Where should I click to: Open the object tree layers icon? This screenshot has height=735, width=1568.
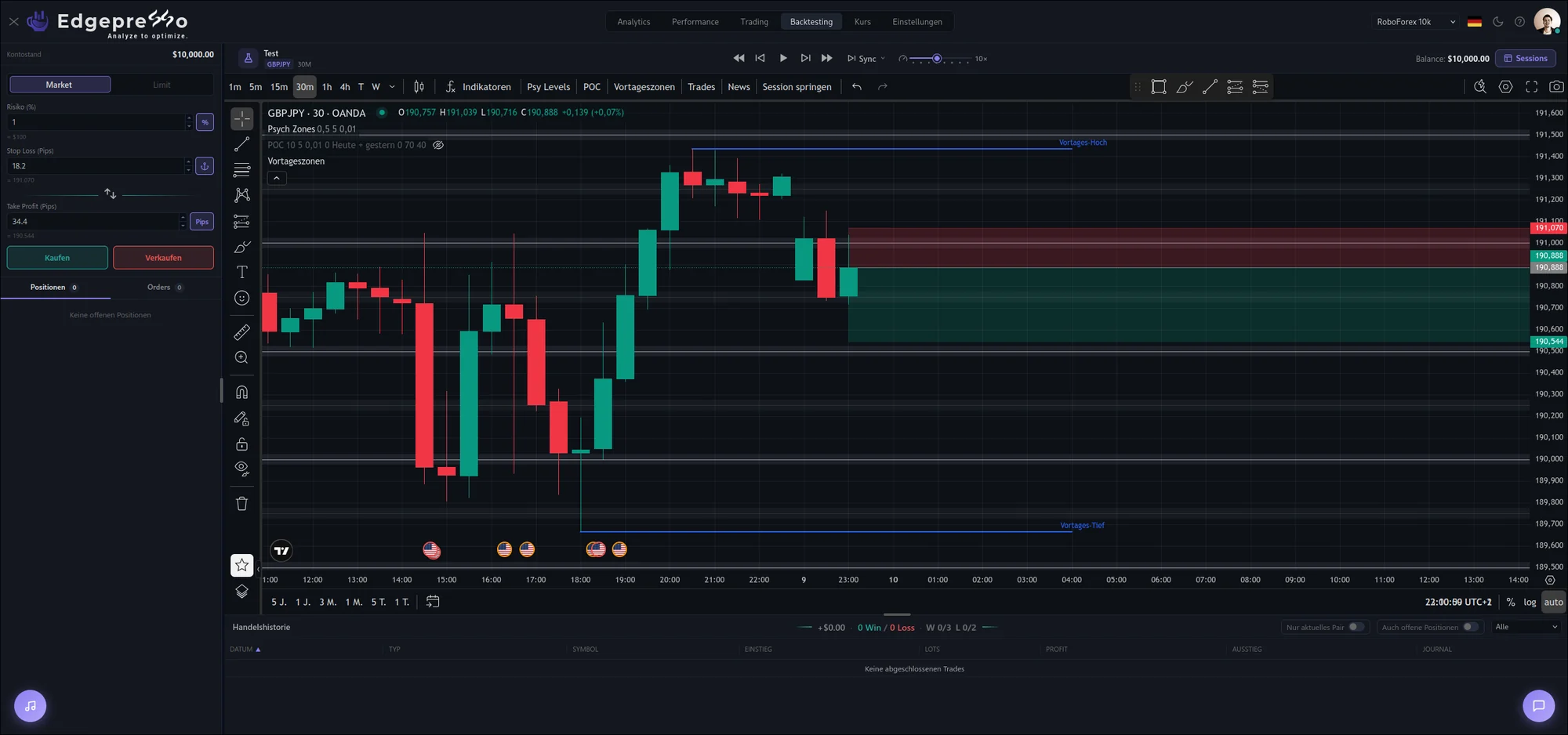coord(241,591)
